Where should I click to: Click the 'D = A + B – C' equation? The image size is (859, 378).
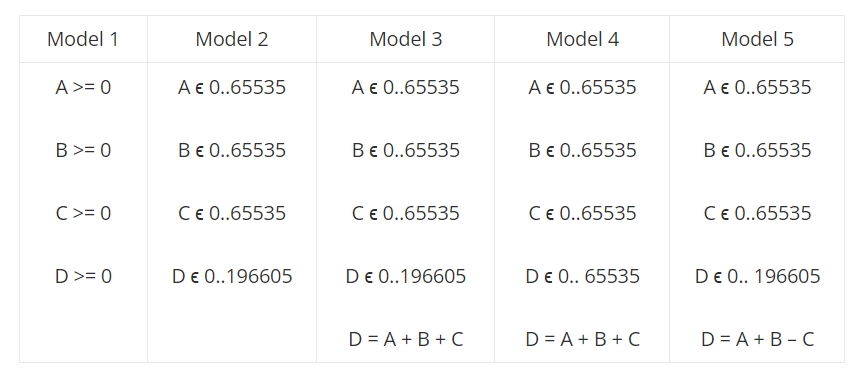[x=757, y=339]
